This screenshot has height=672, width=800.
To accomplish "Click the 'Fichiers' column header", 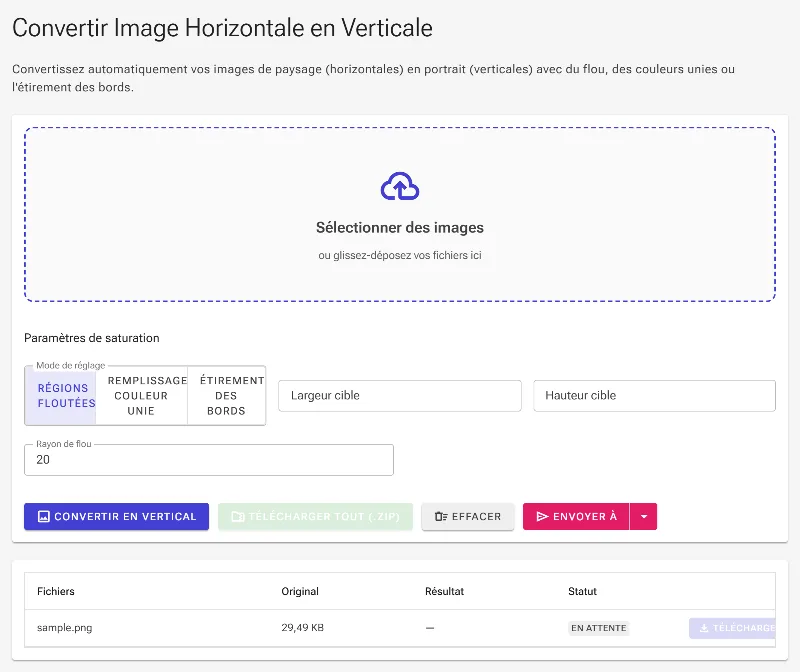I will click(56, 591).
